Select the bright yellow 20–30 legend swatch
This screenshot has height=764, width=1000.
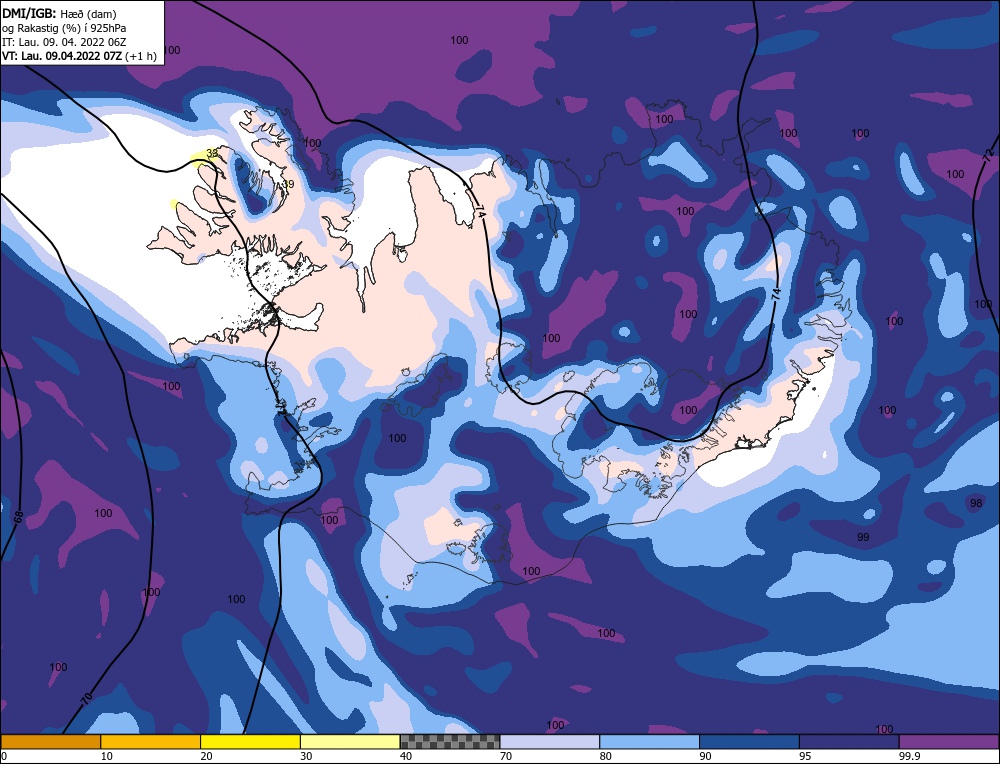(x=250, y=741)
